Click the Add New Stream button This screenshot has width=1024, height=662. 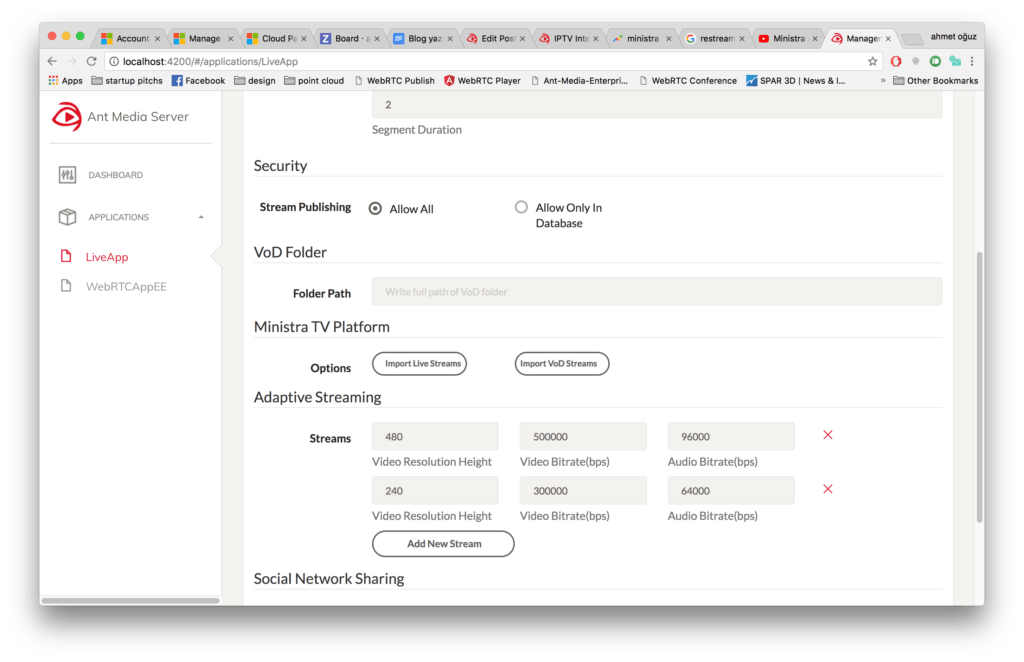[x=443, y=544]
